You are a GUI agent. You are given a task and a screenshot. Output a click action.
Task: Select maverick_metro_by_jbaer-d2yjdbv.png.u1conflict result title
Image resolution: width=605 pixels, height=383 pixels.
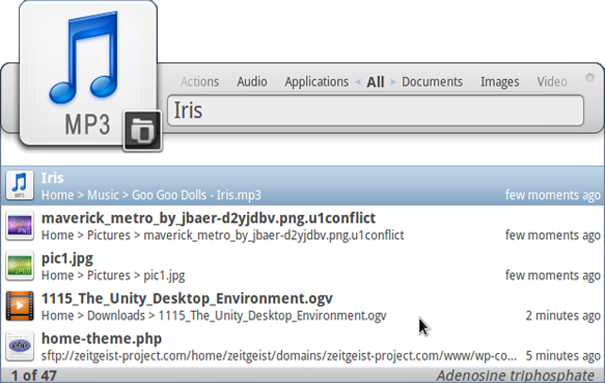pos(208,218)
